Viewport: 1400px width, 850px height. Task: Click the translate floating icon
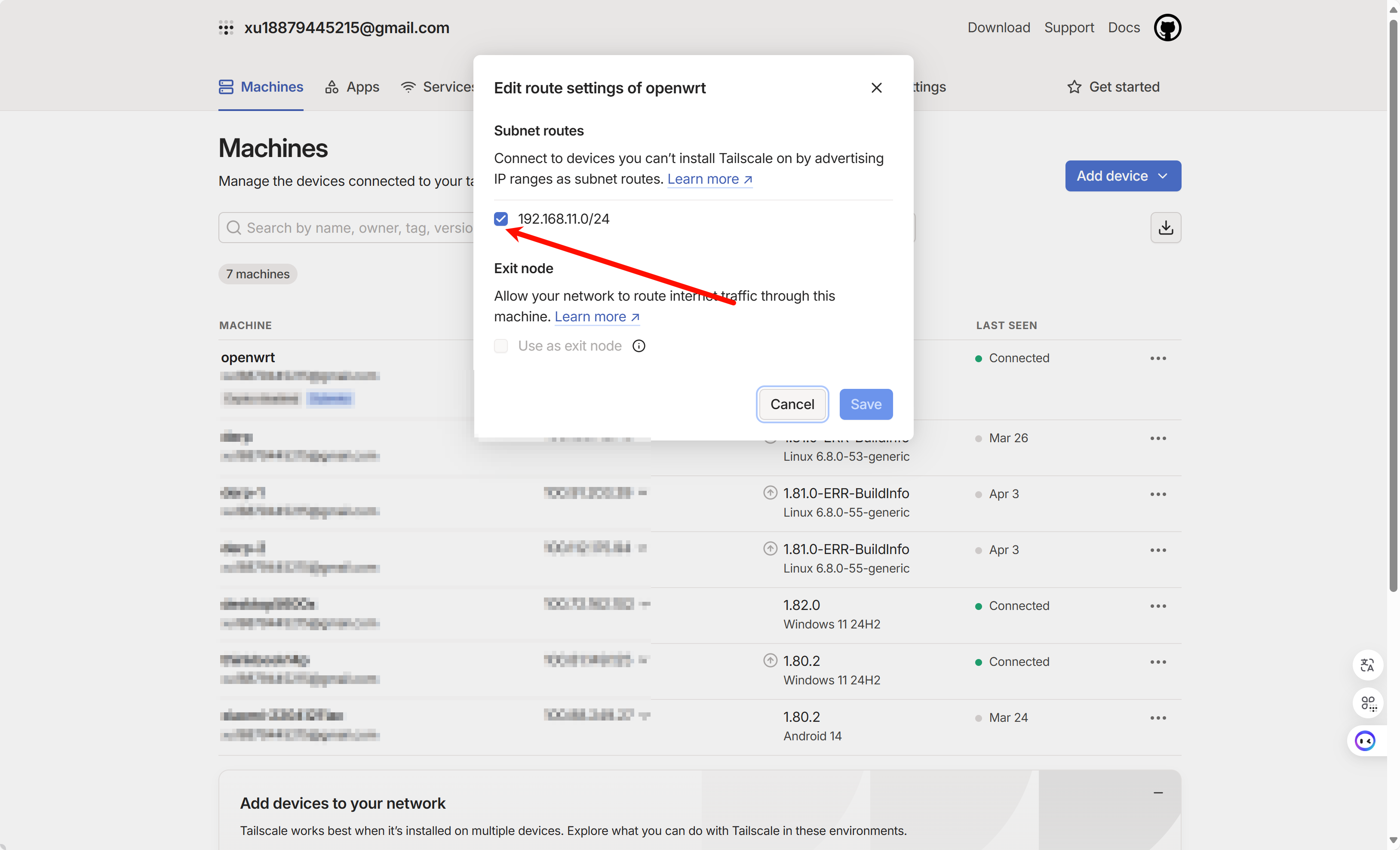tap(1368, 665)
